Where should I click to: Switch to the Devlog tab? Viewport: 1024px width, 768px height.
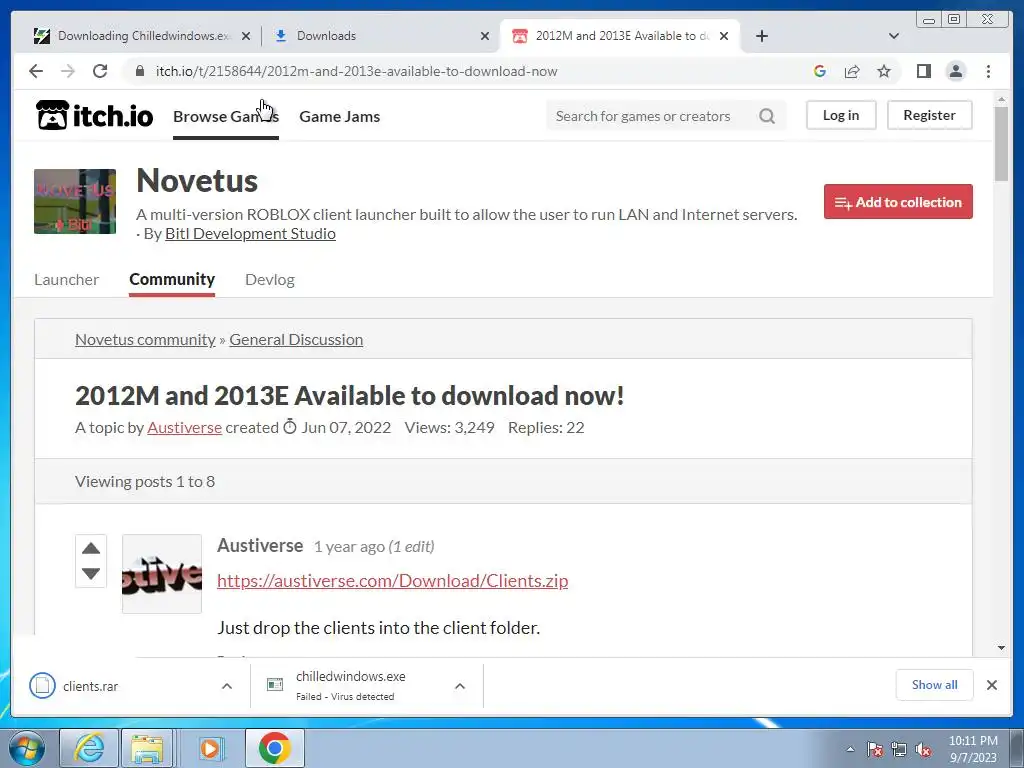(270, 280)
